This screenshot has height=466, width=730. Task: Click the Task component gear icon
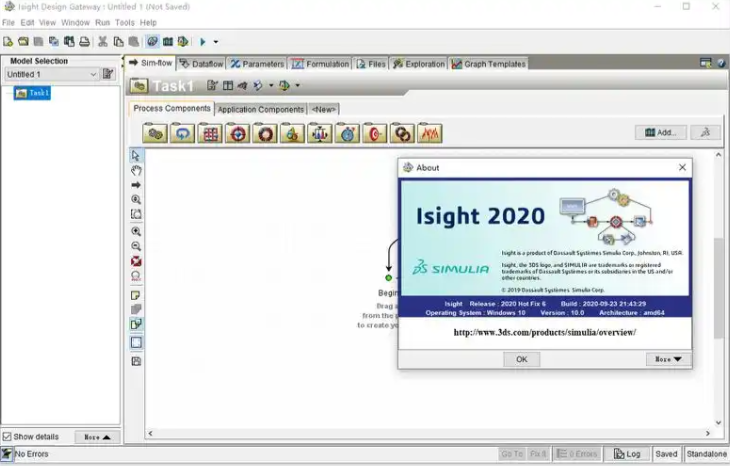point(154,133)
